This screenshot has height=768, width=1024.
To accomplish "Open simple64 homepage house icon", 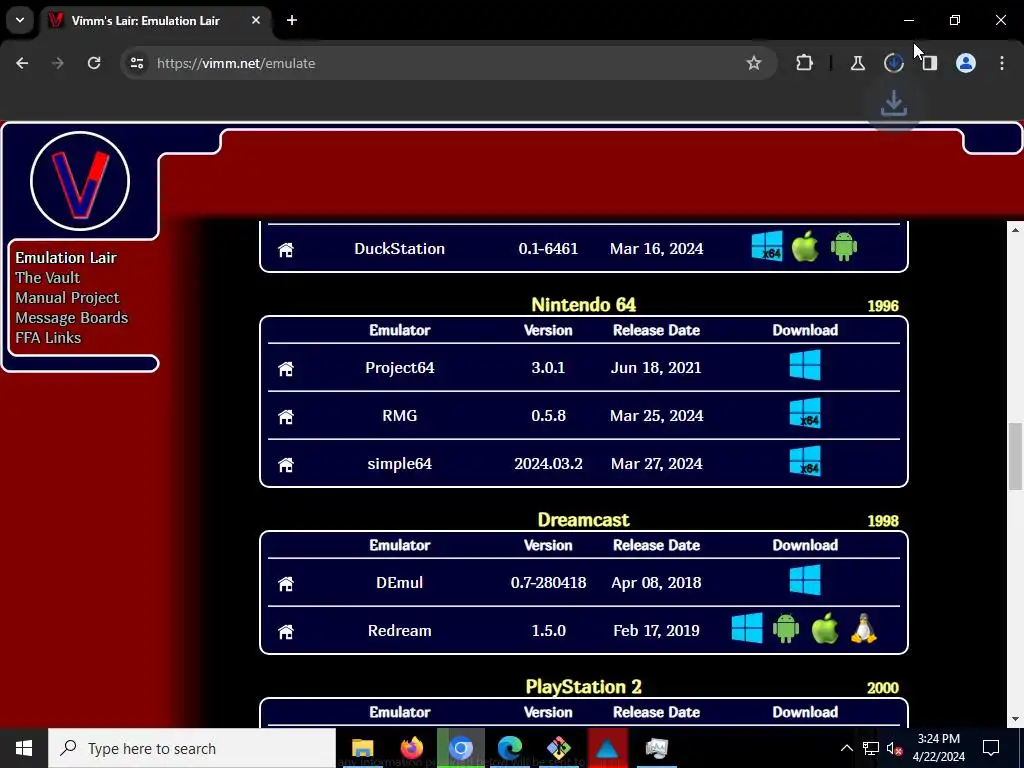I will pos(286,464).
